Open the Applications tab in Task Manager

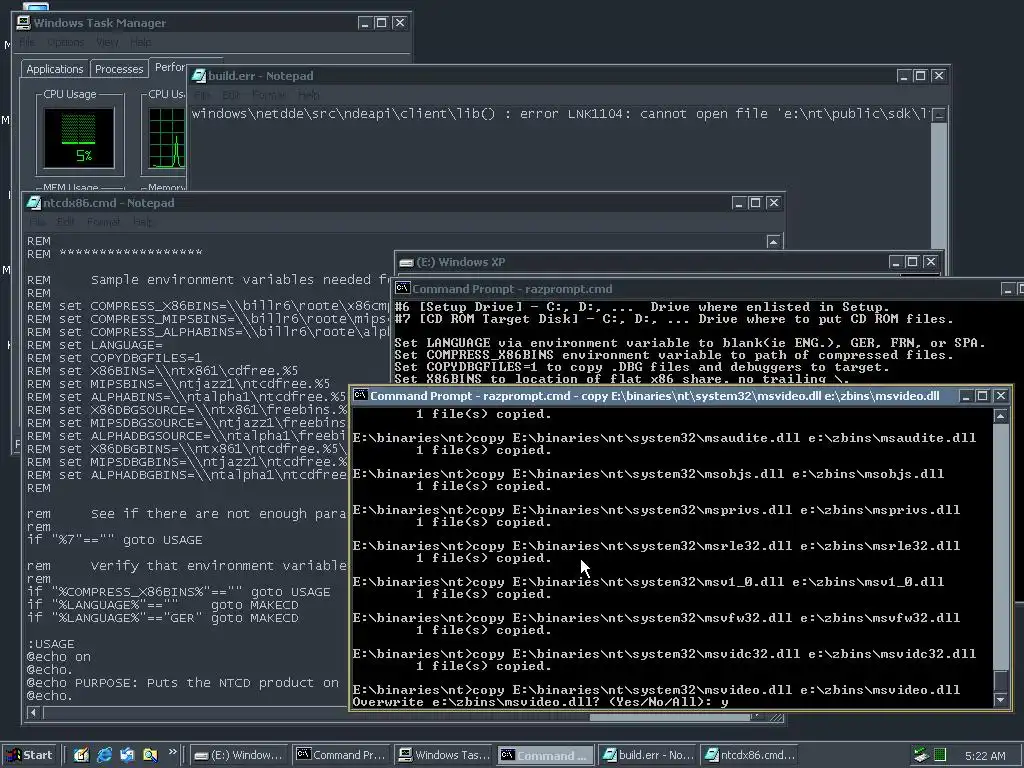coord(55,69)
